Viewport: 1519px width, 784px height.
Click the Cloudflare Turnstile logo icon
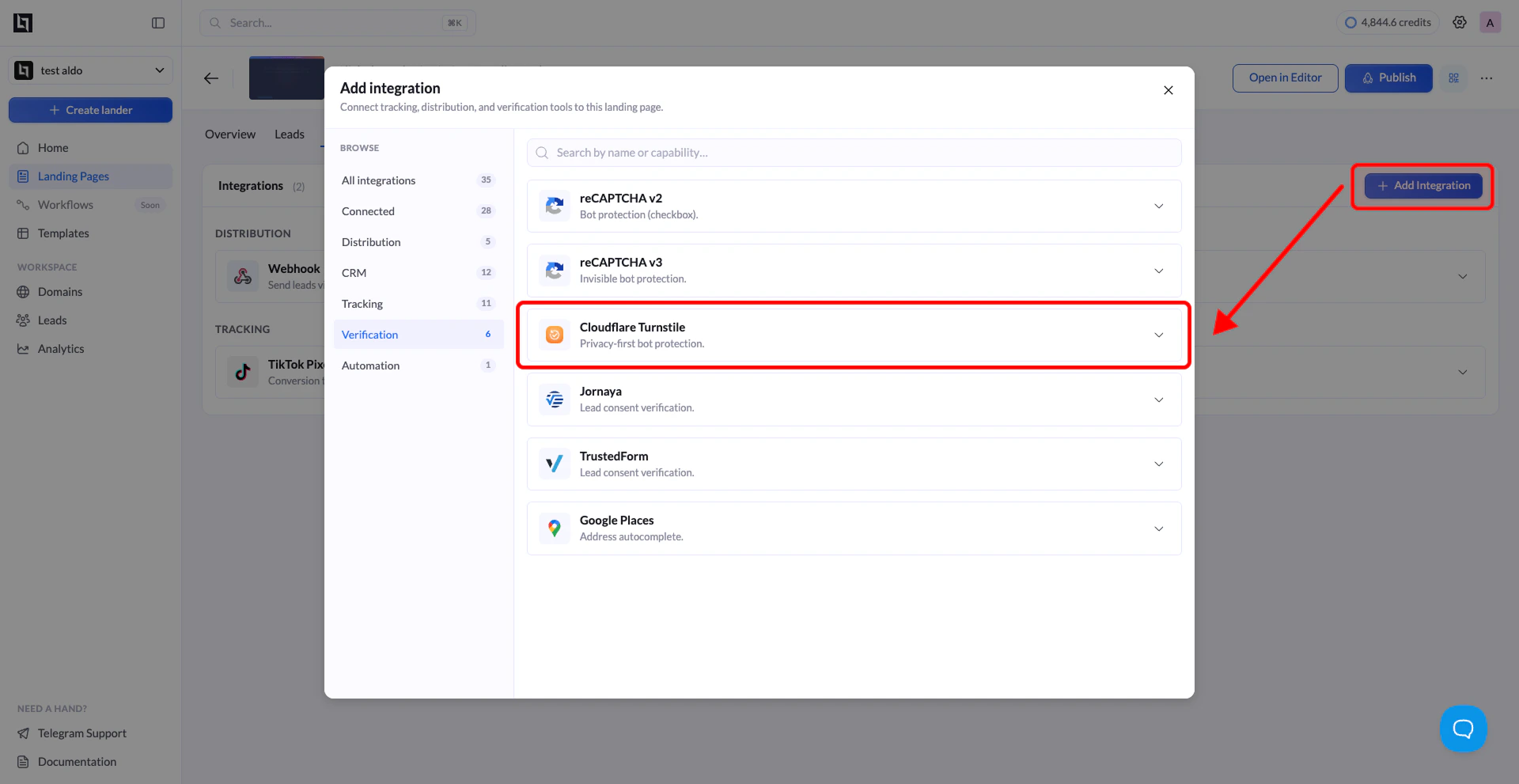coord(555,335)
